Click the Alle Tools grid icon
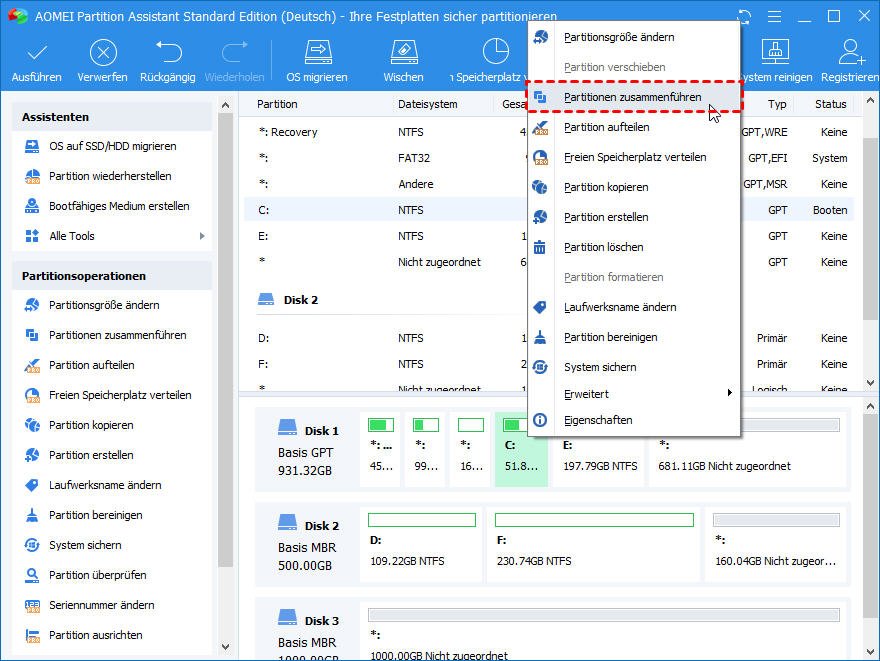The height and width of the screenshot is (661, 880). (32, 236)
